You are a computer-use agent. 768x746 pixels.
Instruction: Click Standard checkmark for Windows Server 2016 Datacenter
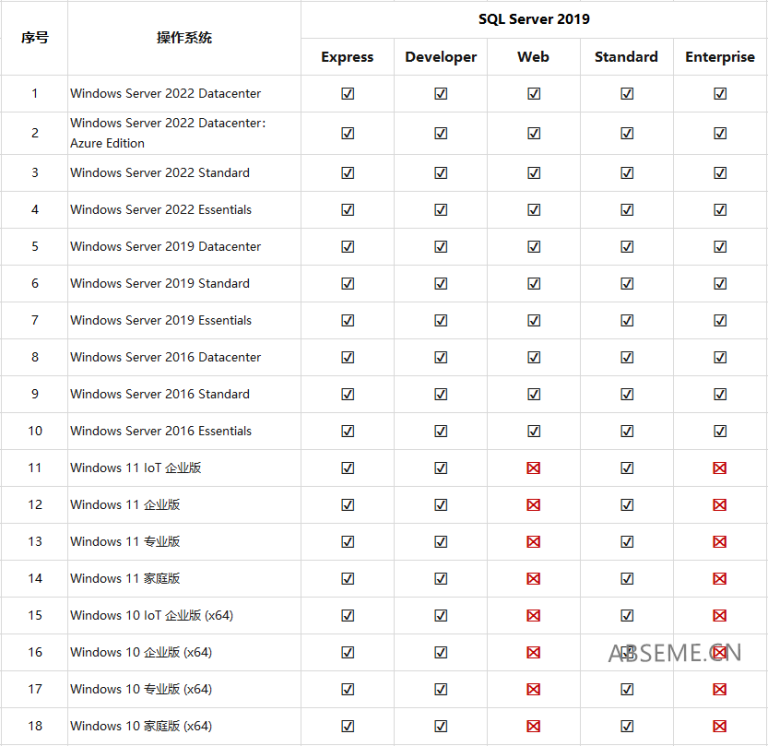[x=626, y=357]
